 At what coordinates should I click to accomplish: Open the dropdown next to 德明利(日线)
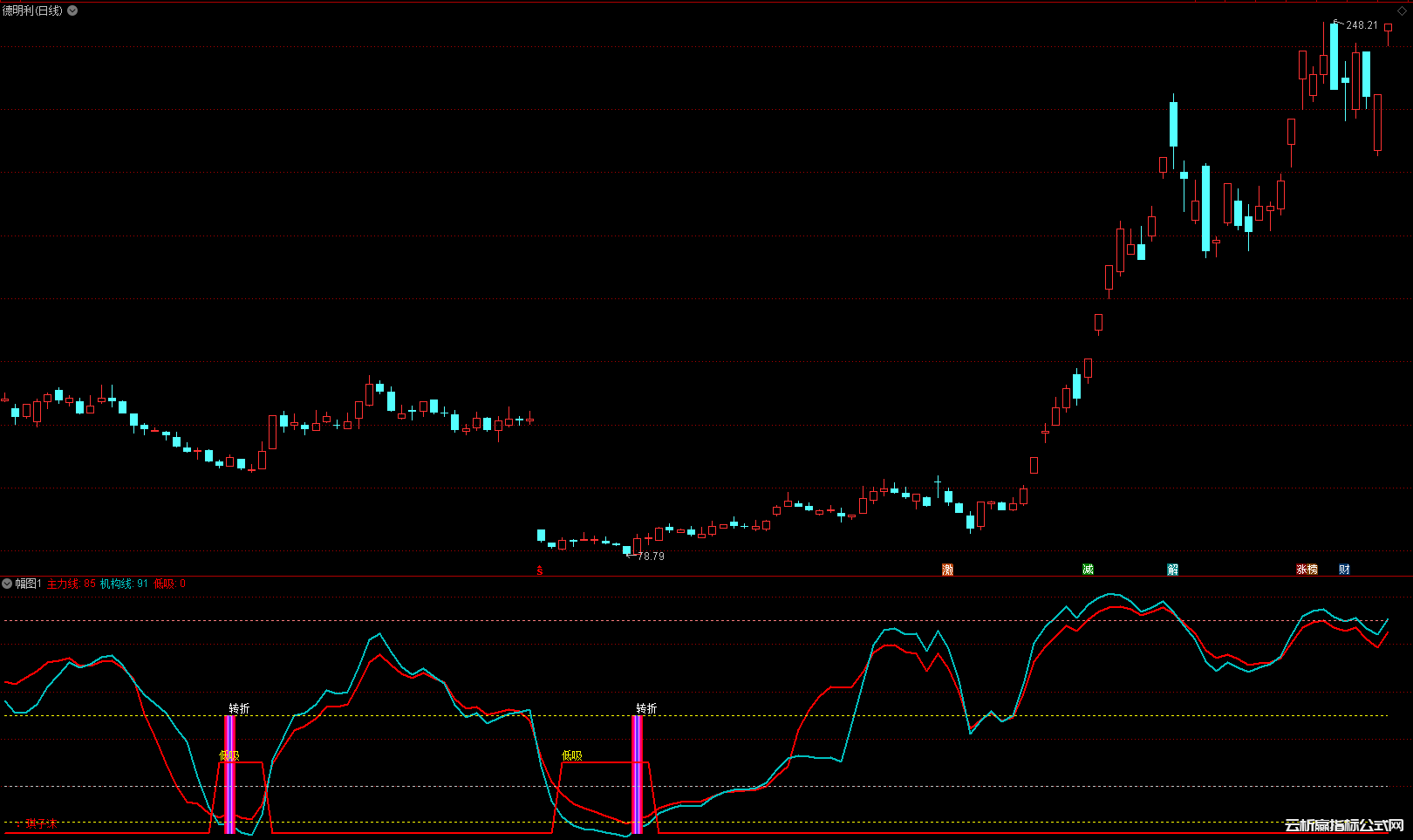point(72,10)
